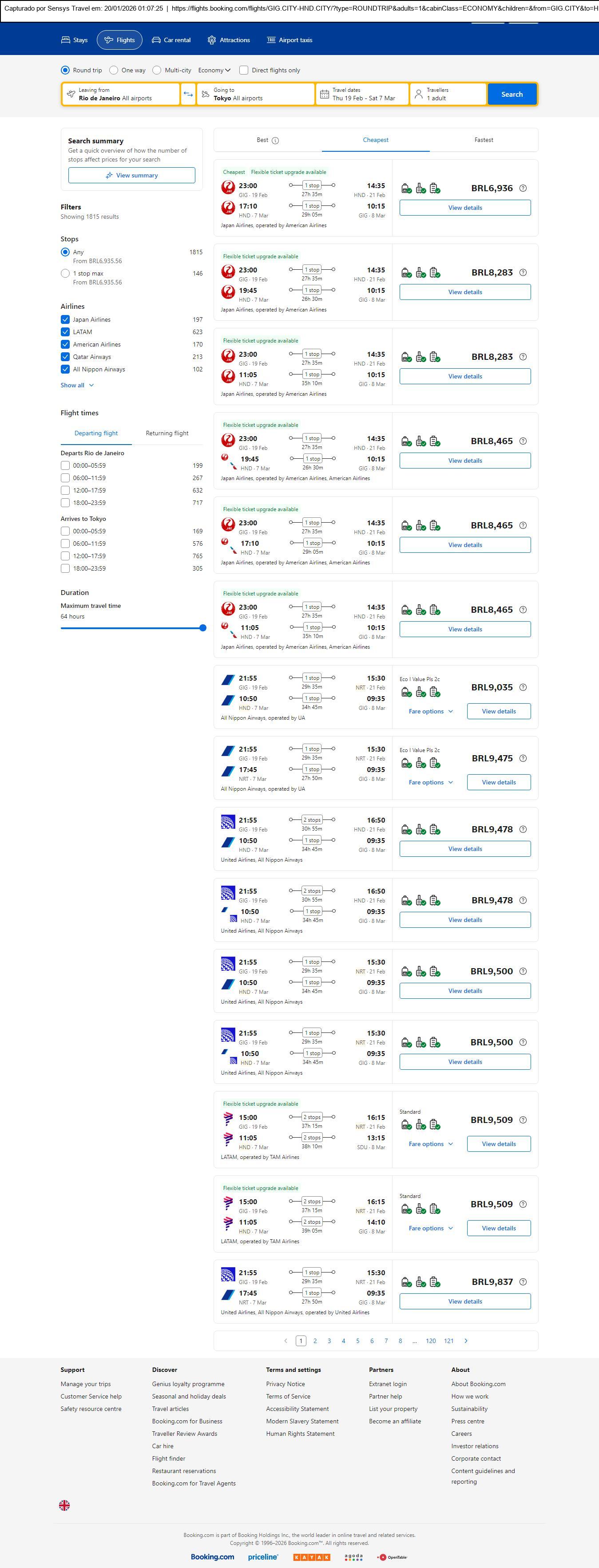Click the UK flag language icon

coord(64,1505)
